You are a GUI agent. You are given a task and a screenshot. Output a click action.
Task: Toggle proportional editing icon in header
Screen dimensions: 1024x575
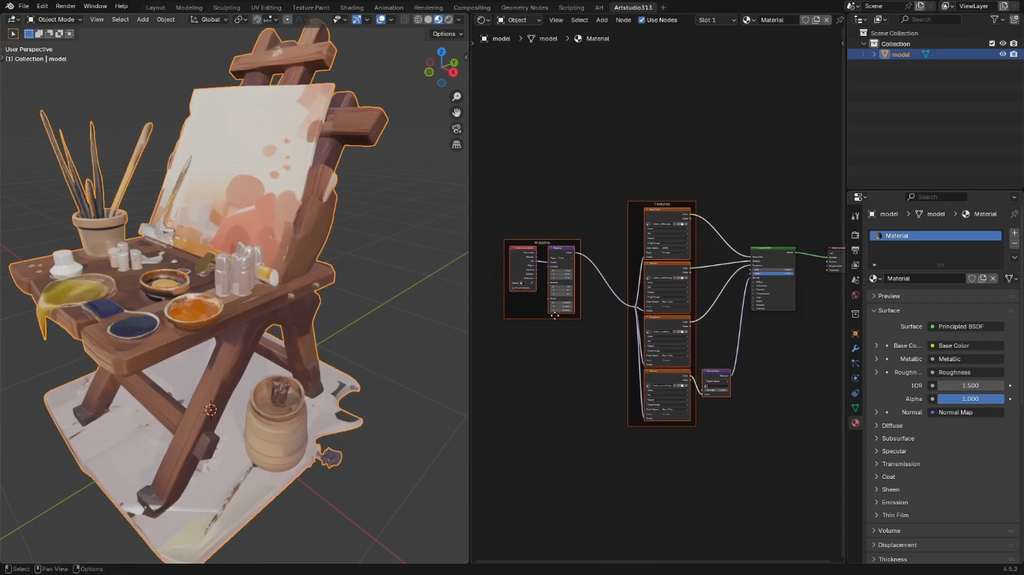(x=287, y=20)
